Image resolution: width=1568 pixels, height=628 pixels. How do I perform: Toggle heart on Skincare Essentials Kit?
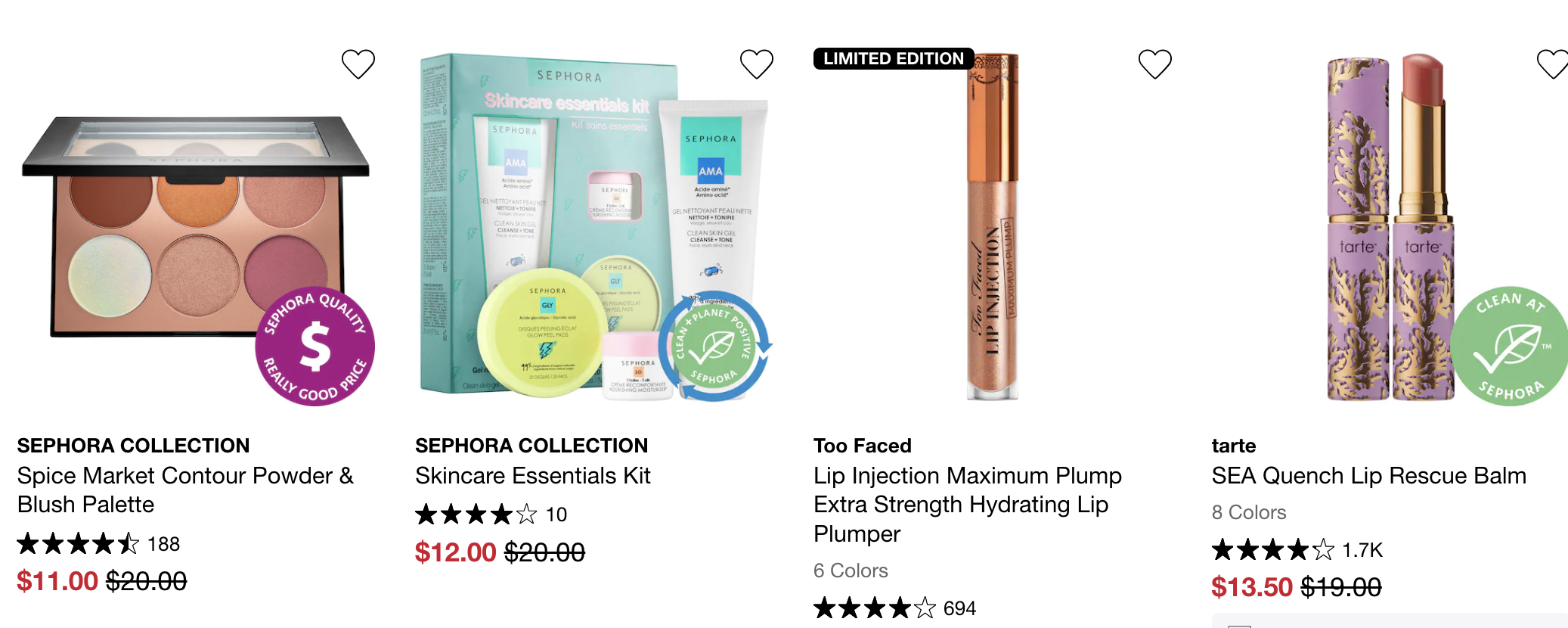(x=757, y=64)
